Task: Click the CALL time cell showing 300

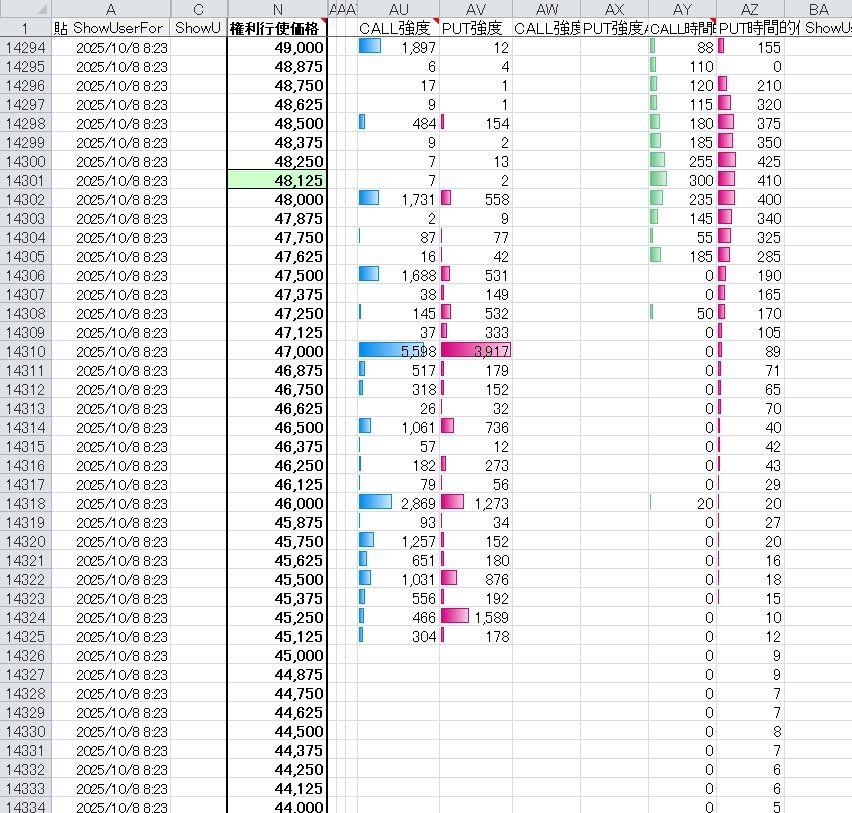Action: (x=682, y=180)
